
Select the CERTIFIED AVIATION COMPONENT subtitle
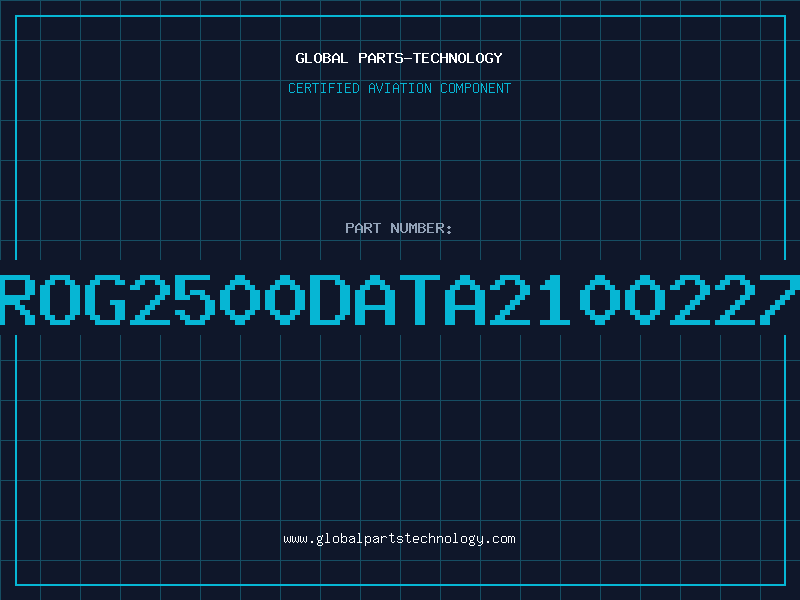[x=399, y=88]
